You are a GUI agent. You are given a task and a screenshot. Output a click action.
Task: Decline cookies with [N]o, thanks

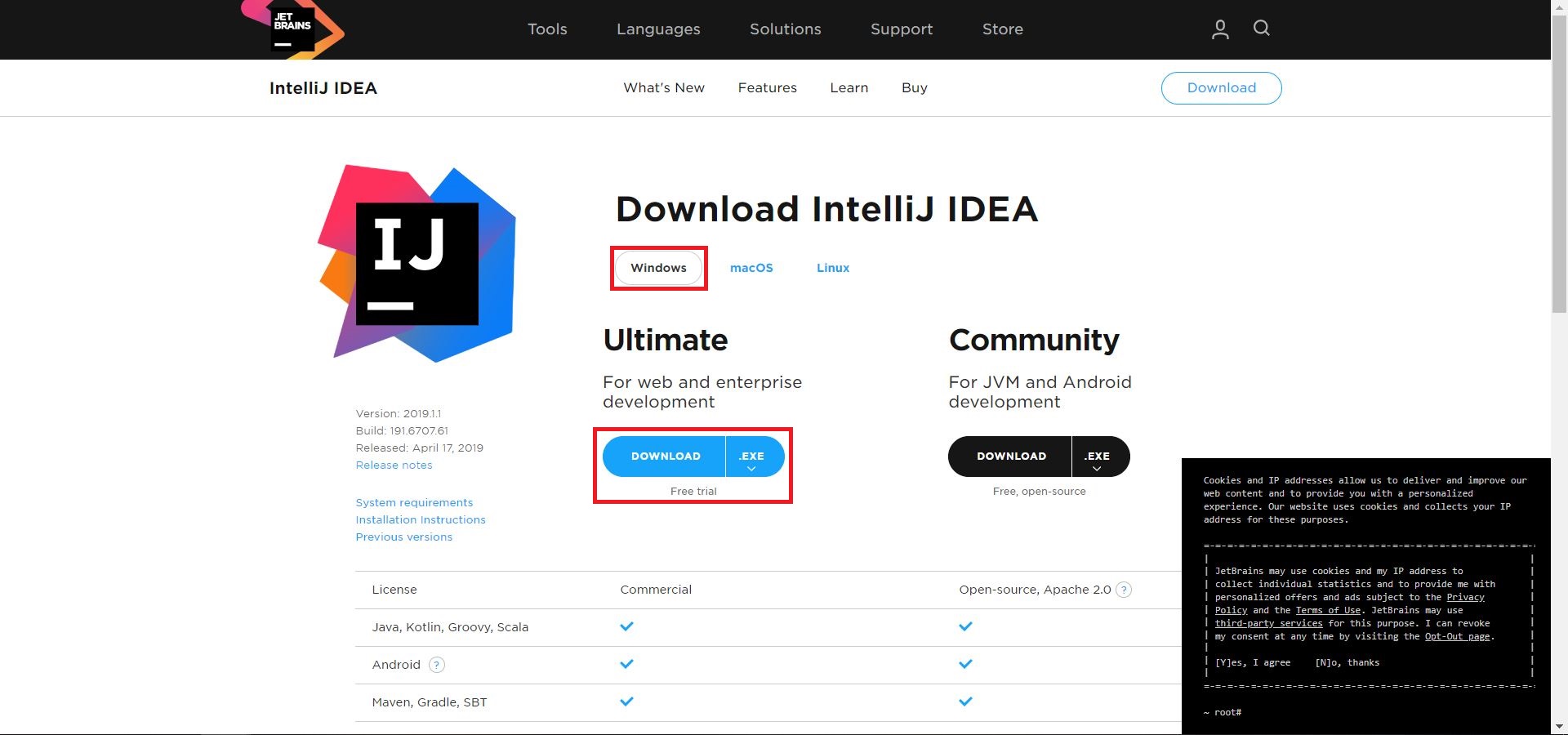[1347, 663]
